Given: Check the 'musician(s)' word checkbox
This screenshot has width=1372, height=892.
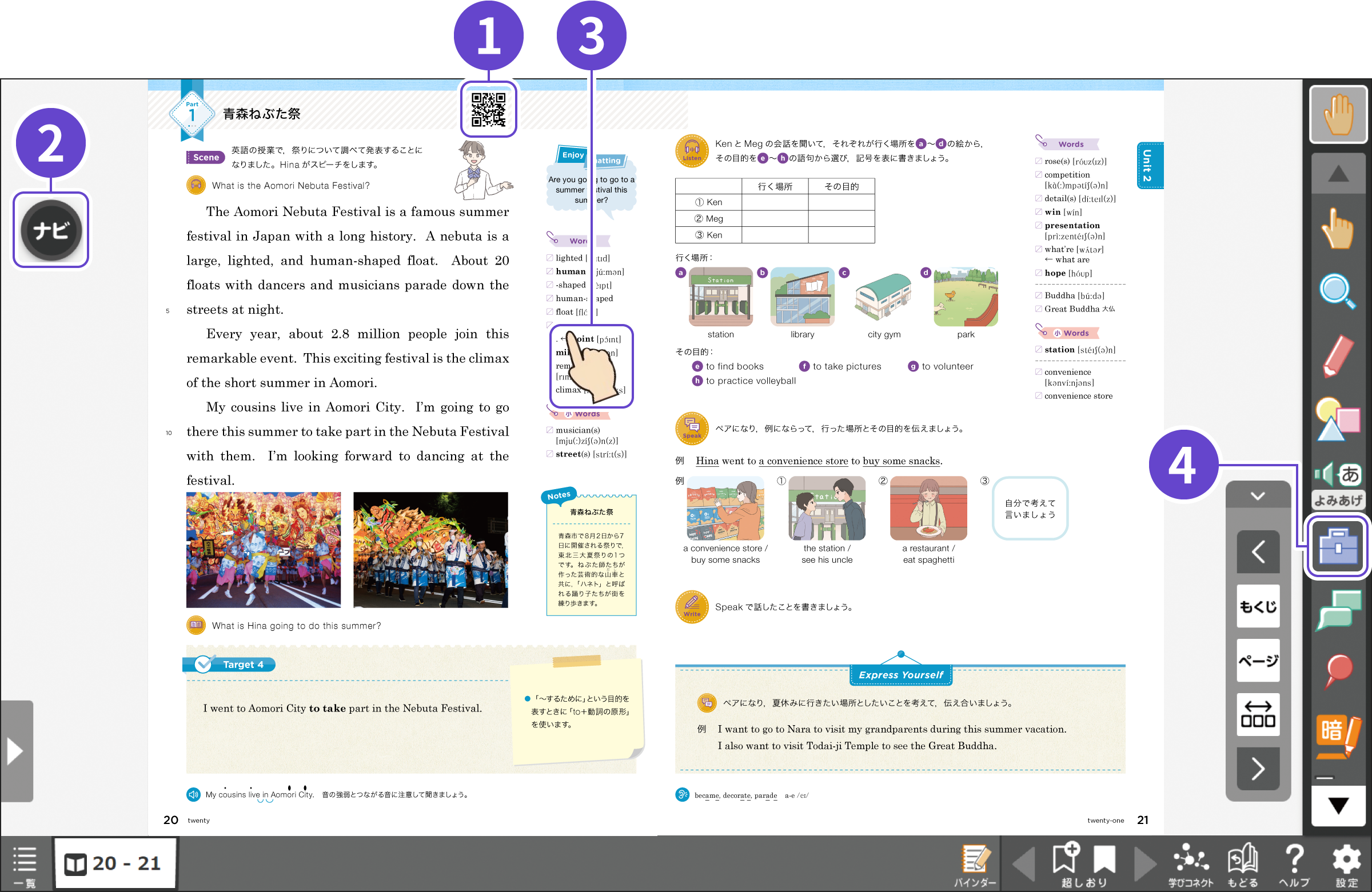Looking at the screenshot, I should pos(549,430).
